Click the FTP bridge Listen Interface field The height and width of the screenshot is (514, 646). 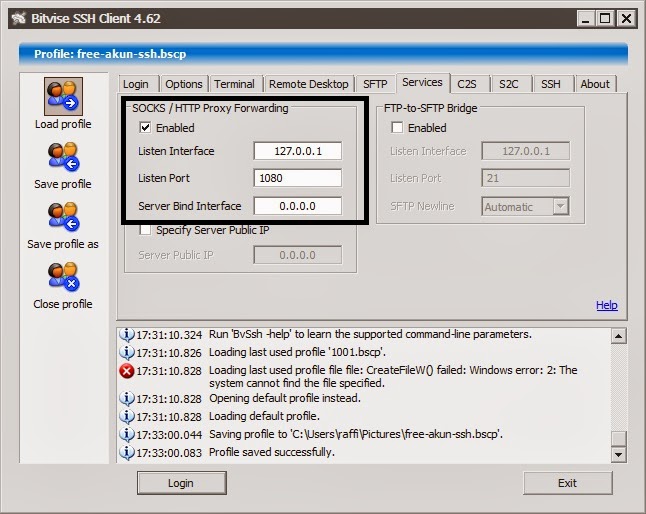(x=526, y=151)
